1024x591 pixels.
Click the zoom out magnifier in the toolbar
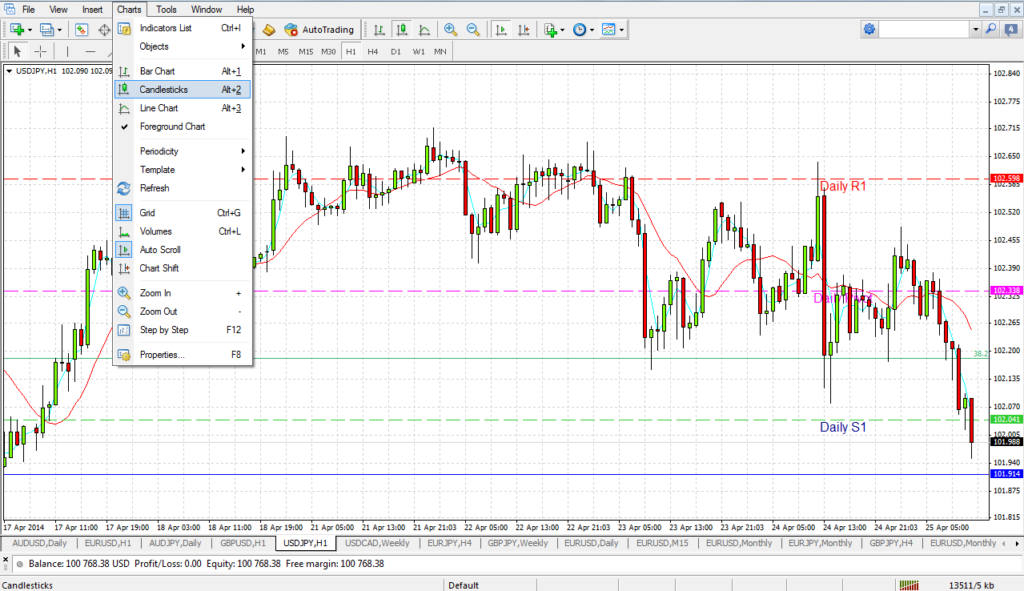click(473, 29)
